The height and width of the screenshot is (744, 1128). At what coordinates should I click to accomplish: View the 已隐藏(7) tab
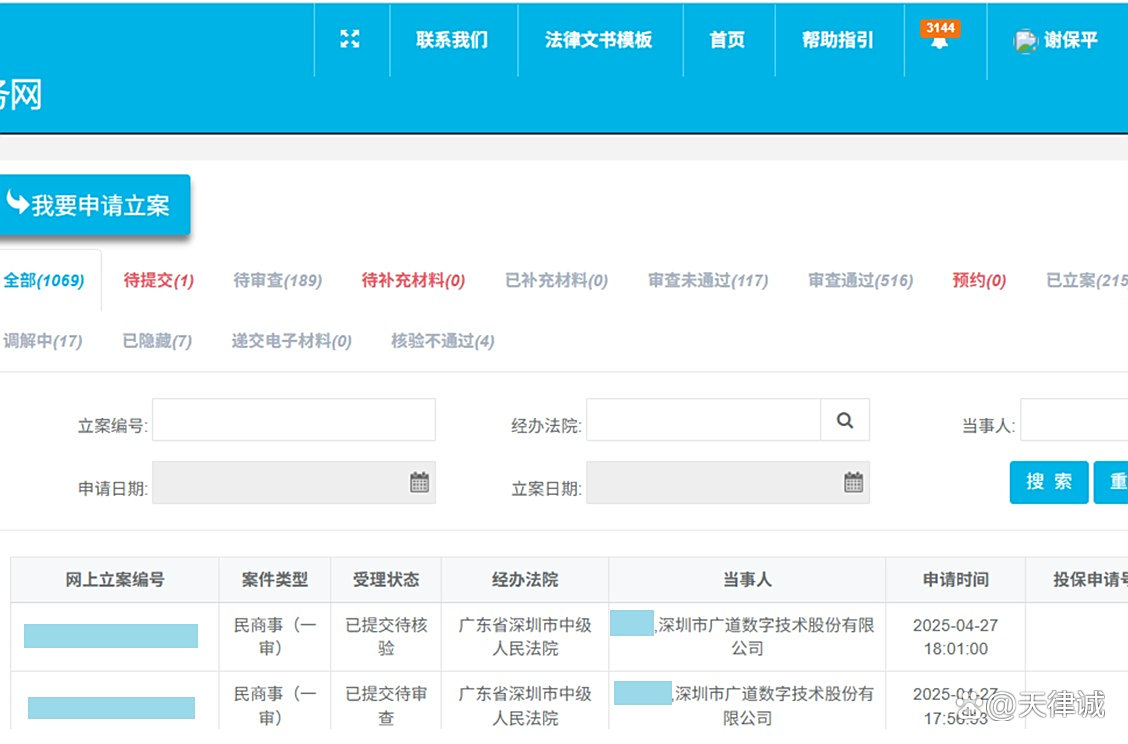tap(155, 341)
